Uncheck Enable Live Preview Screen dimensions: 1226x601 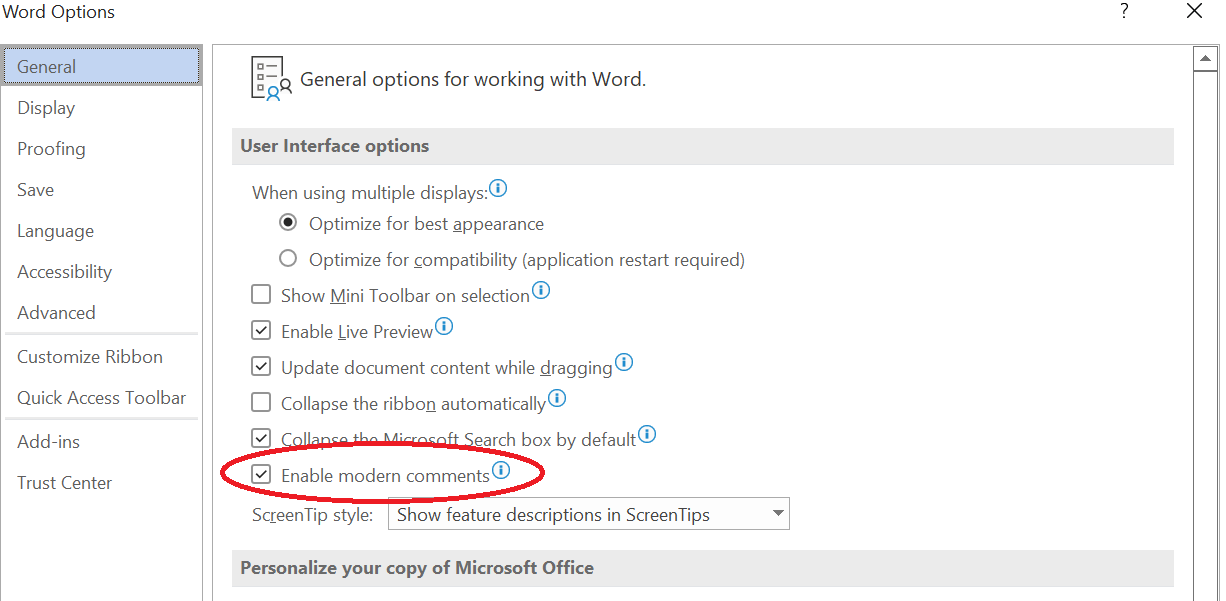(x=261, y=331)
